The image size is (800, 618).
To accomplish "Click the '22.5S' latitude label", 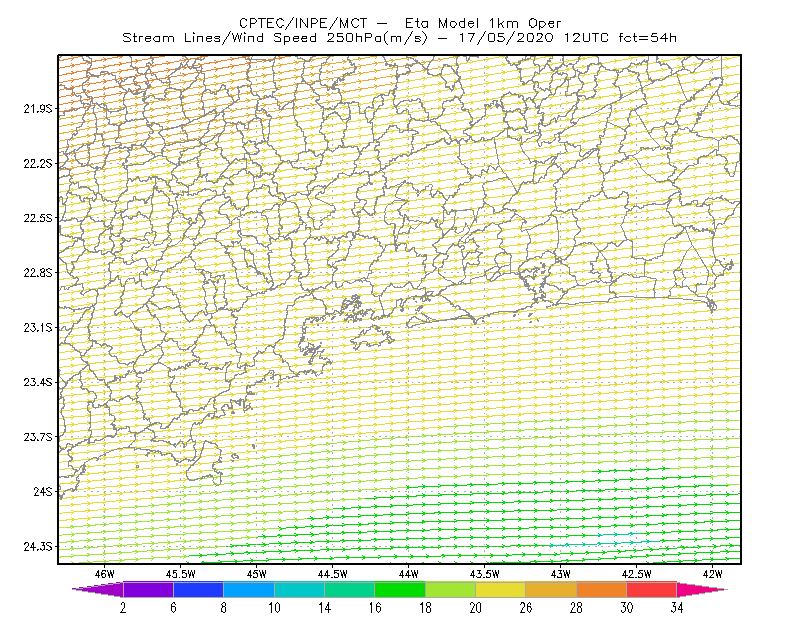I will (38, 218).
